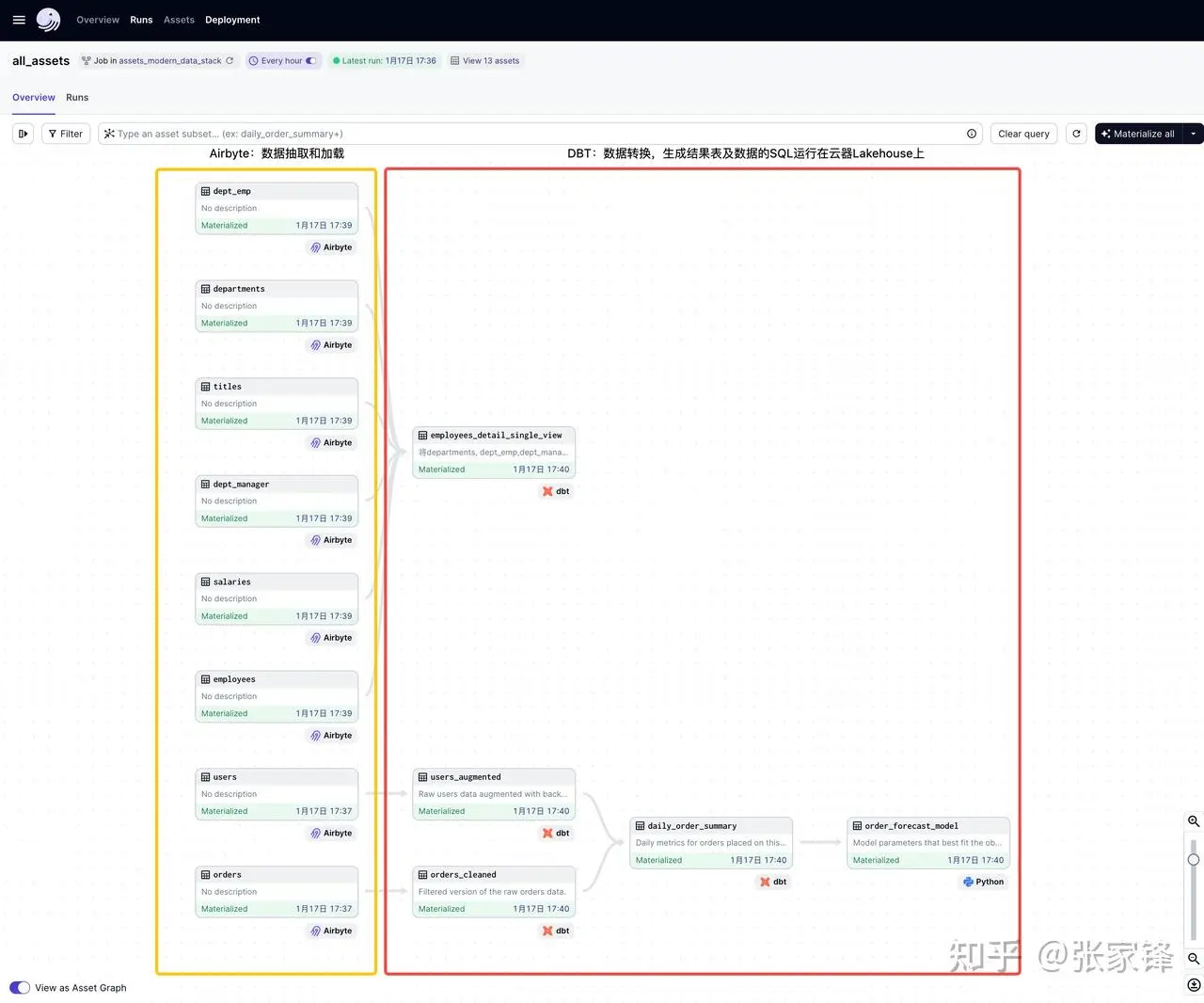The width and height of the screenshot is (1204, 1003).
Task: Reload the code location refresh icon
Action: (x=230, y=60)
